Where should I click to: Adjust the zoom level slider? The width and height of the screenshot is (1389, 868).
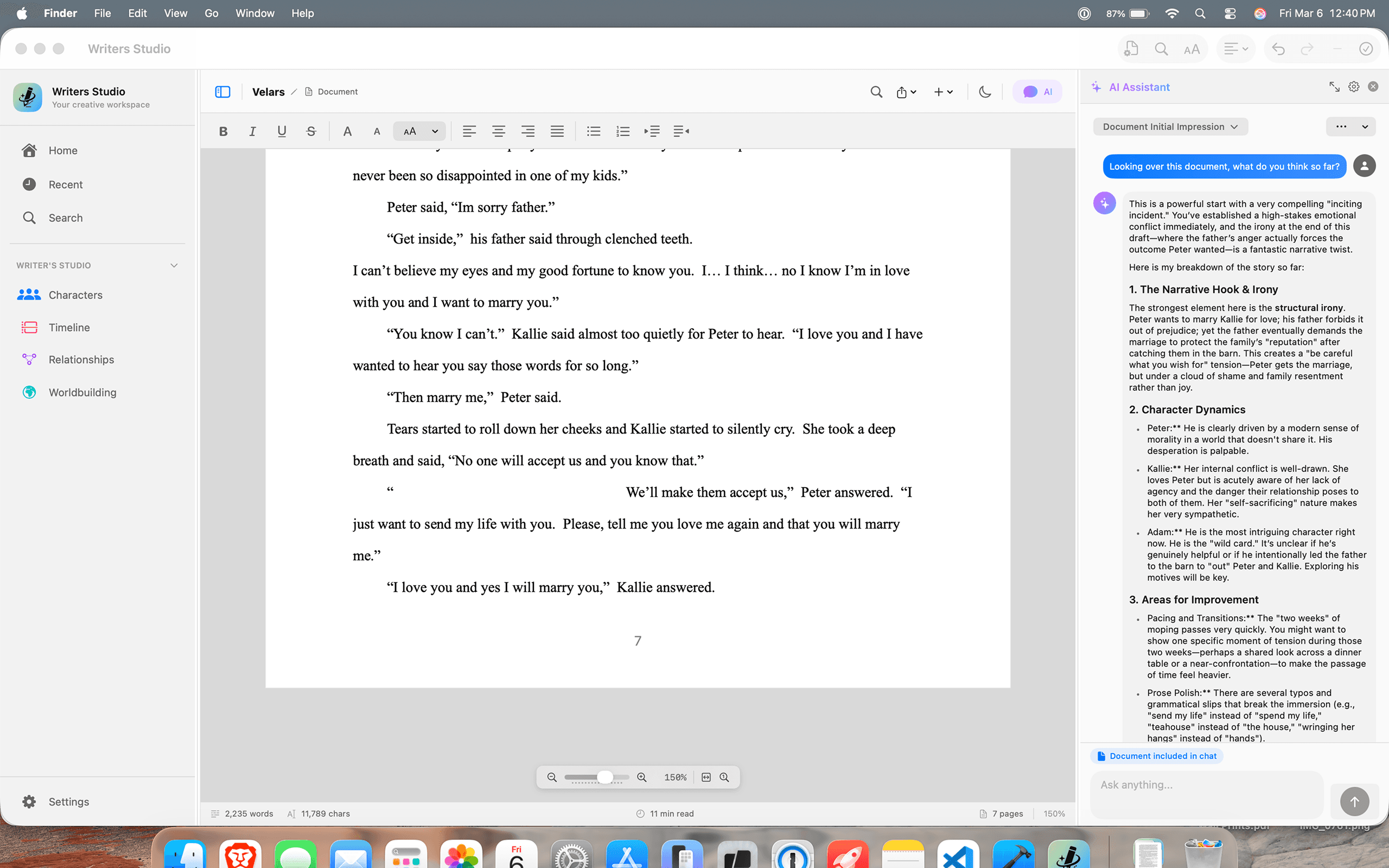pos(604,777)
